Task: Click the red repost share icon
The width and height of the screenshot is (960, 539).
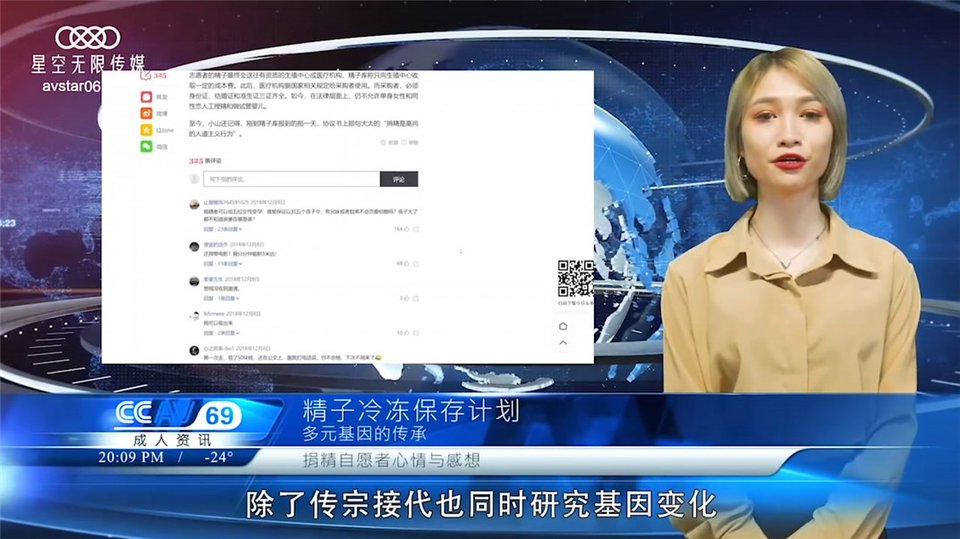Action: tap(147, 96)
